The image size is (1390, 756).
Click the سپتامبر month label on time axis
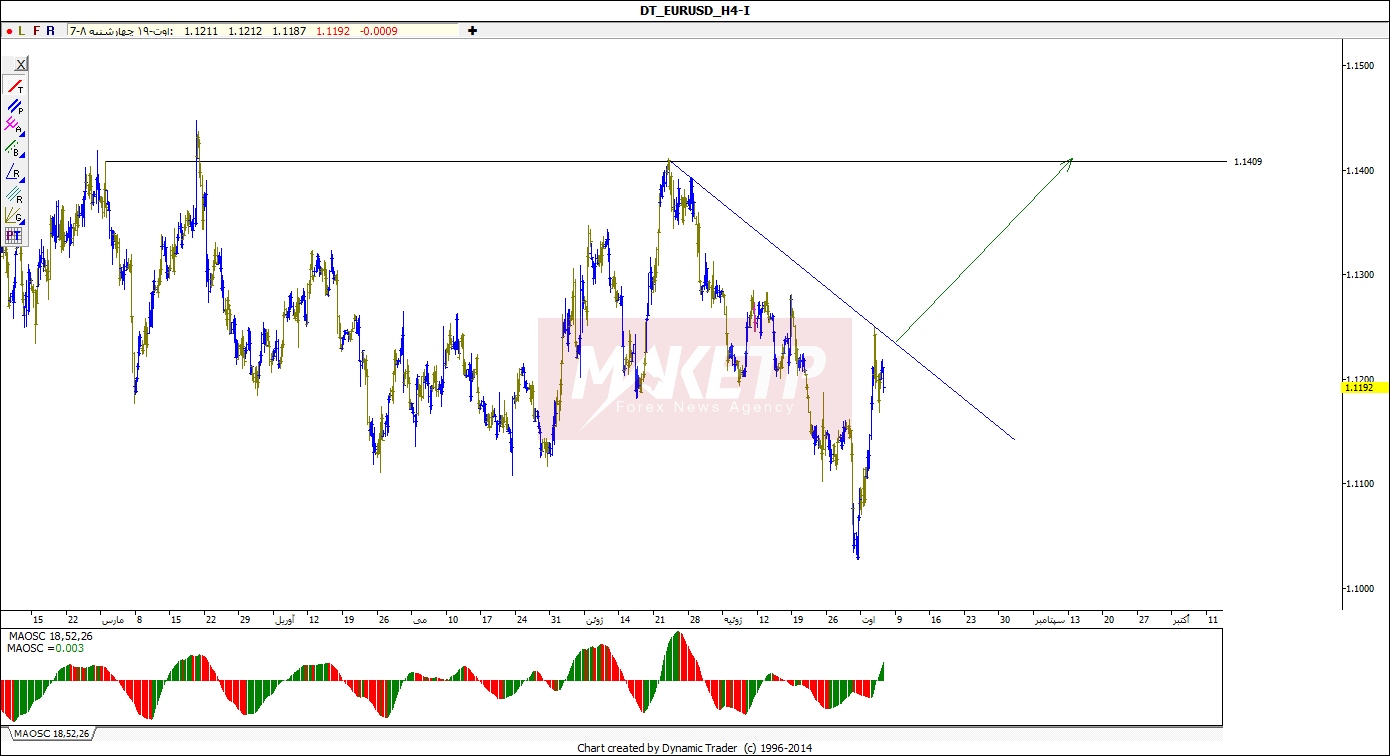pos(1051,620)
